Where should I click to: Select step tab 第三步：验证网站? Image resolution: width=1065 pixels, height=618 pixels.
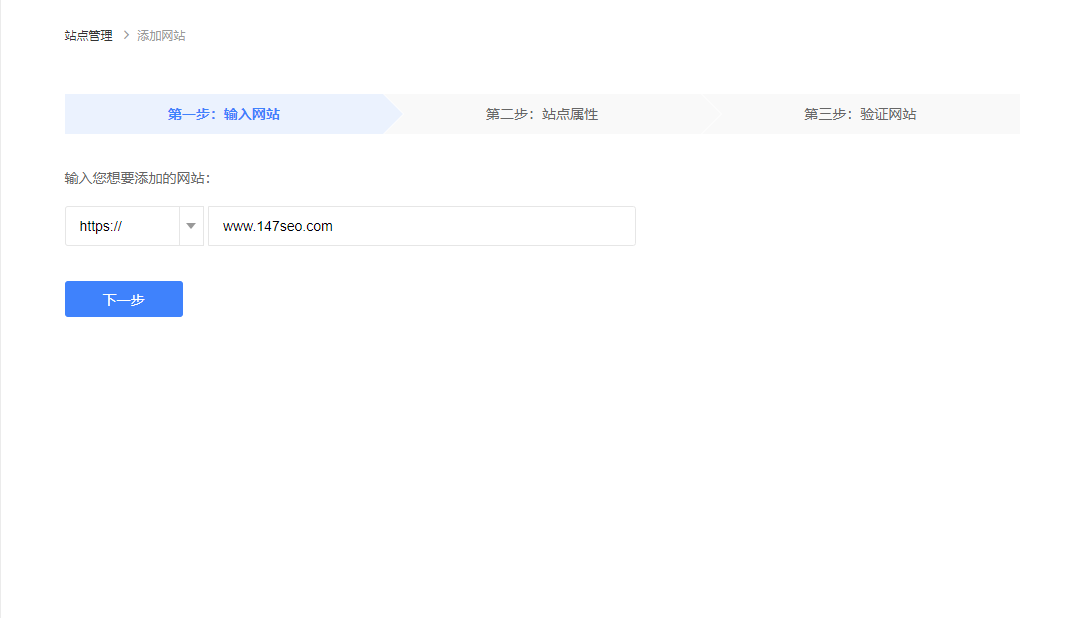860,114
